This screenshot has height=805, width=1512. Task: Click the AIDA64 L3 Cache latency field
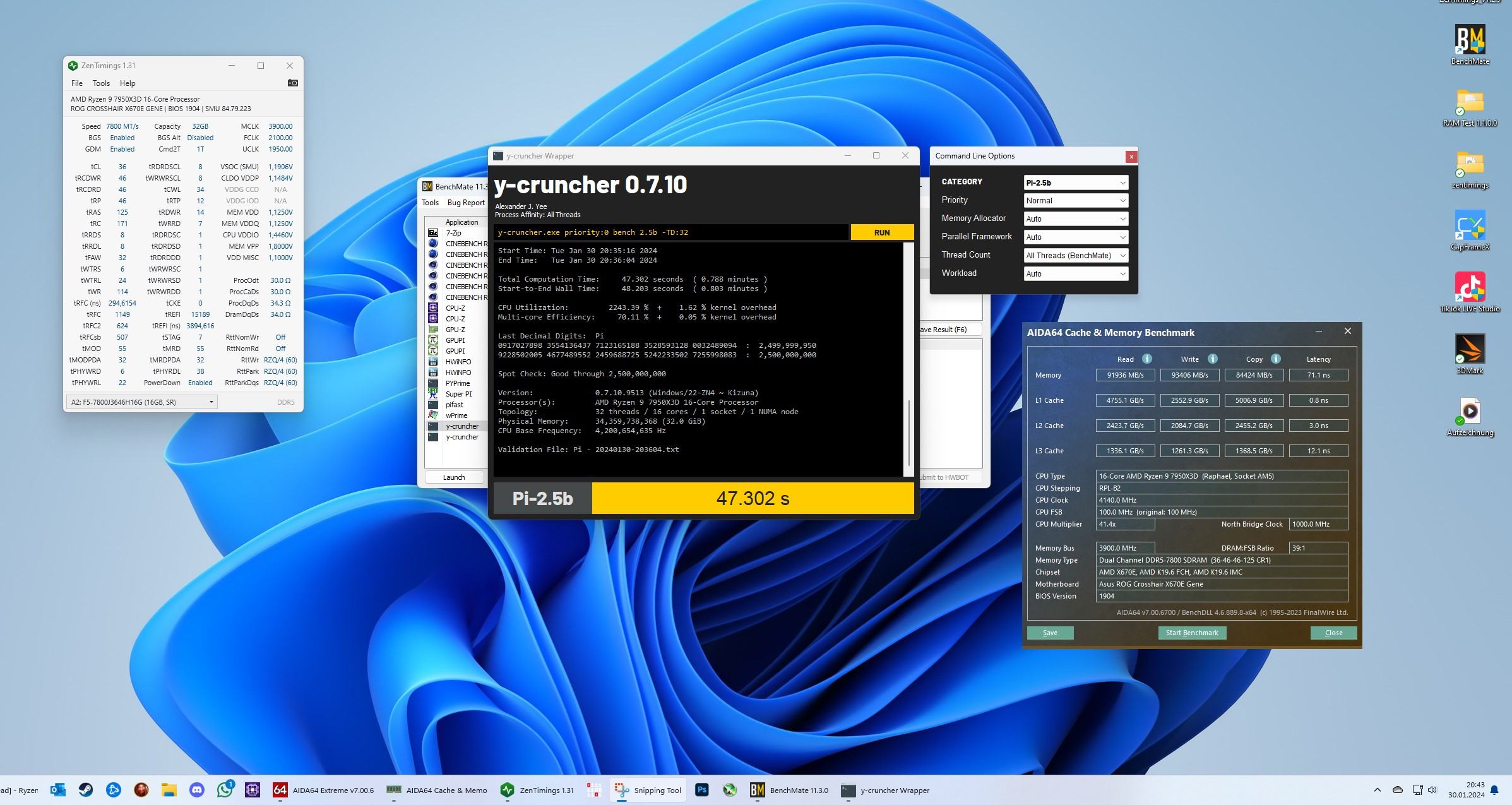1318,451
